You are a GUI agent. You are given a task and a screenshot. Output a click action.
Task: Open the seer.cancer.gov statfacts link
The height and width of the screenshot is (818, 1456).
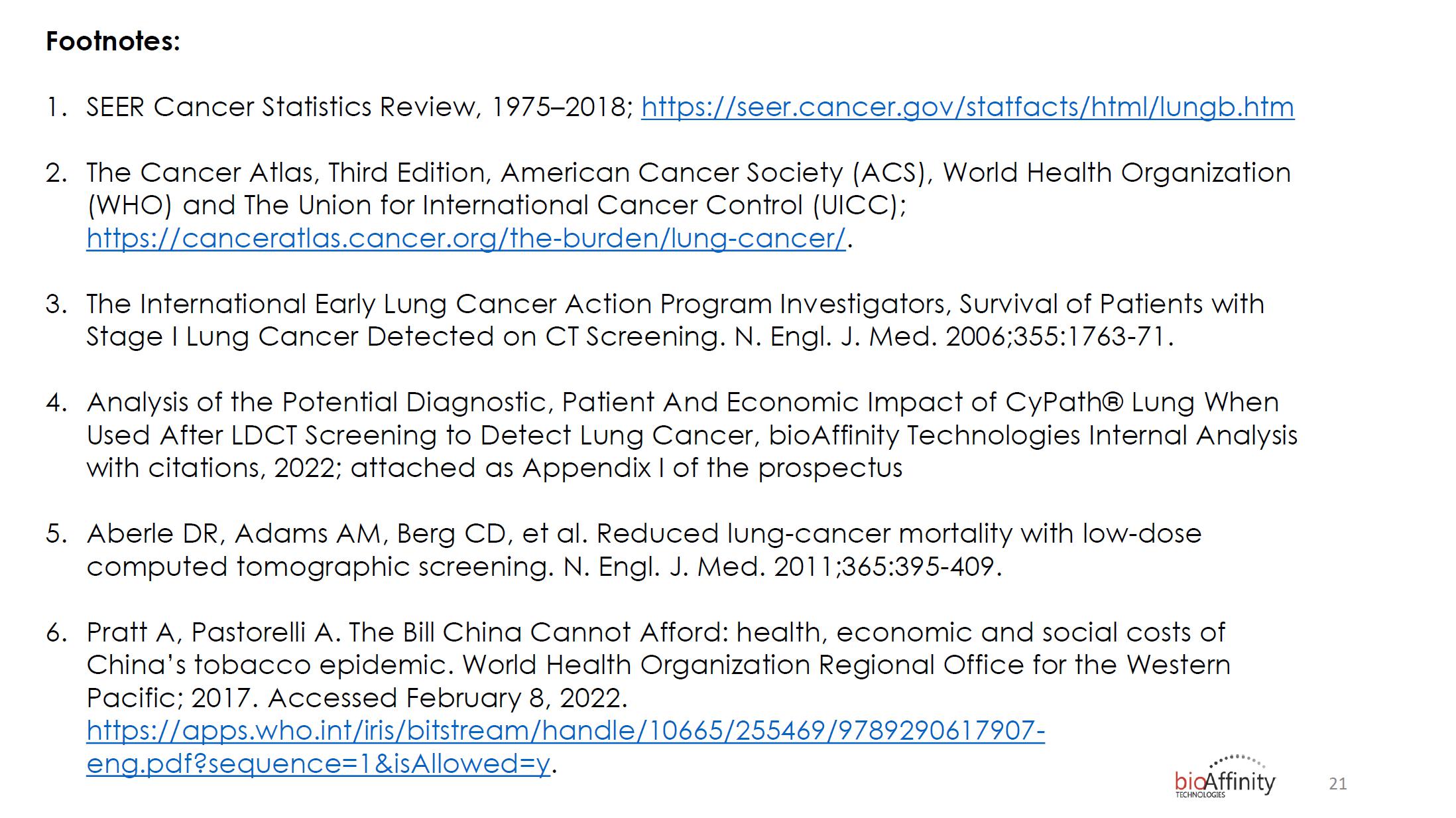pyautogui.click(x=967, y=107)
